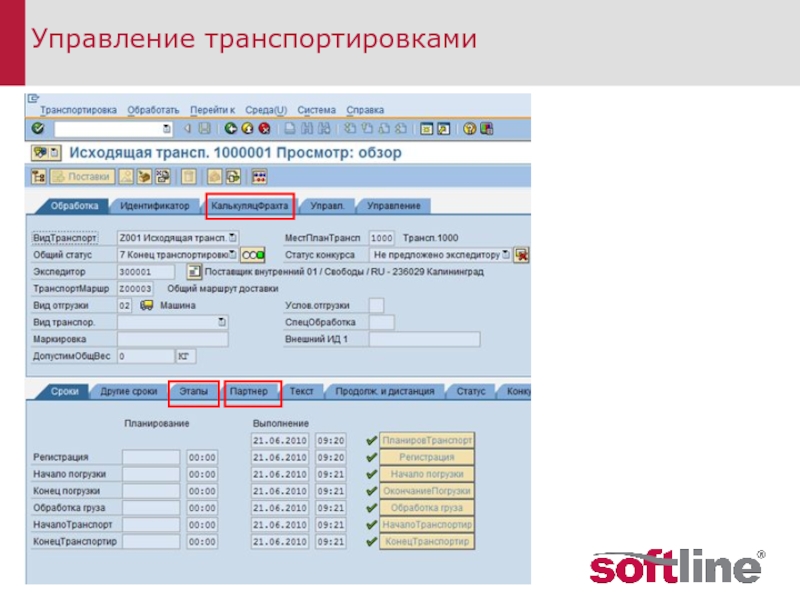Click the red Cancel icon
The height and width of the screenshot is (600, 800).
264,129
